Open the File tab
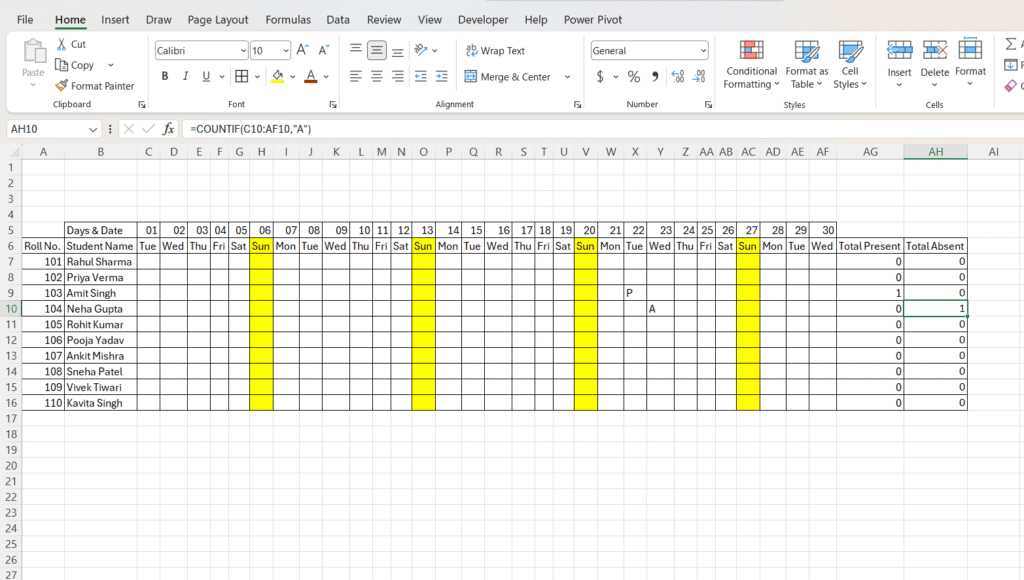1024x580 pixels. coord(25,20)
